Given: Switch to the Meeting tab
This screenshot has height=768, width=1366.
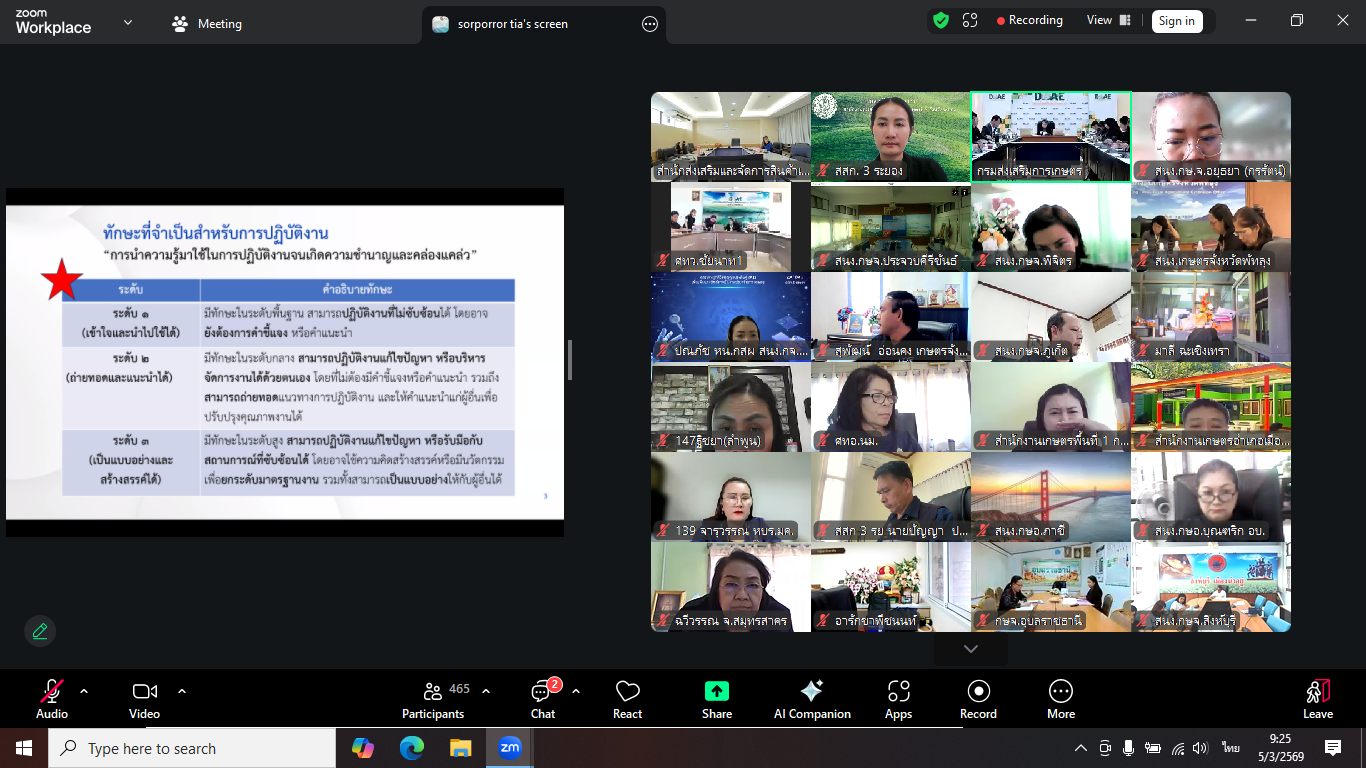Looking at the screenshot, I should [x=207, y=24].
